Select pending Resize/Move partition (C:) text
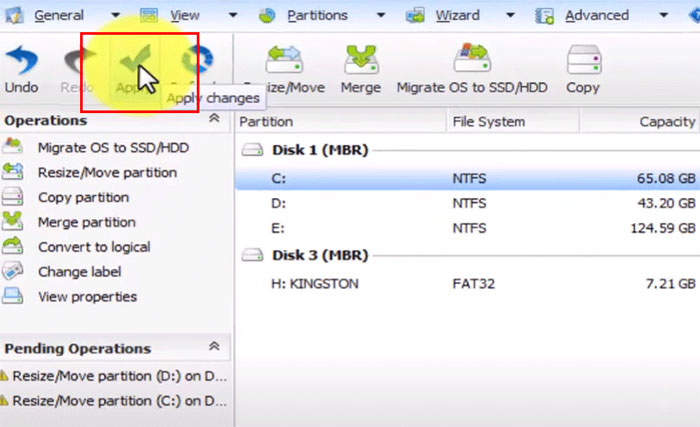This screenshot has height=427, width=700. 120,401
